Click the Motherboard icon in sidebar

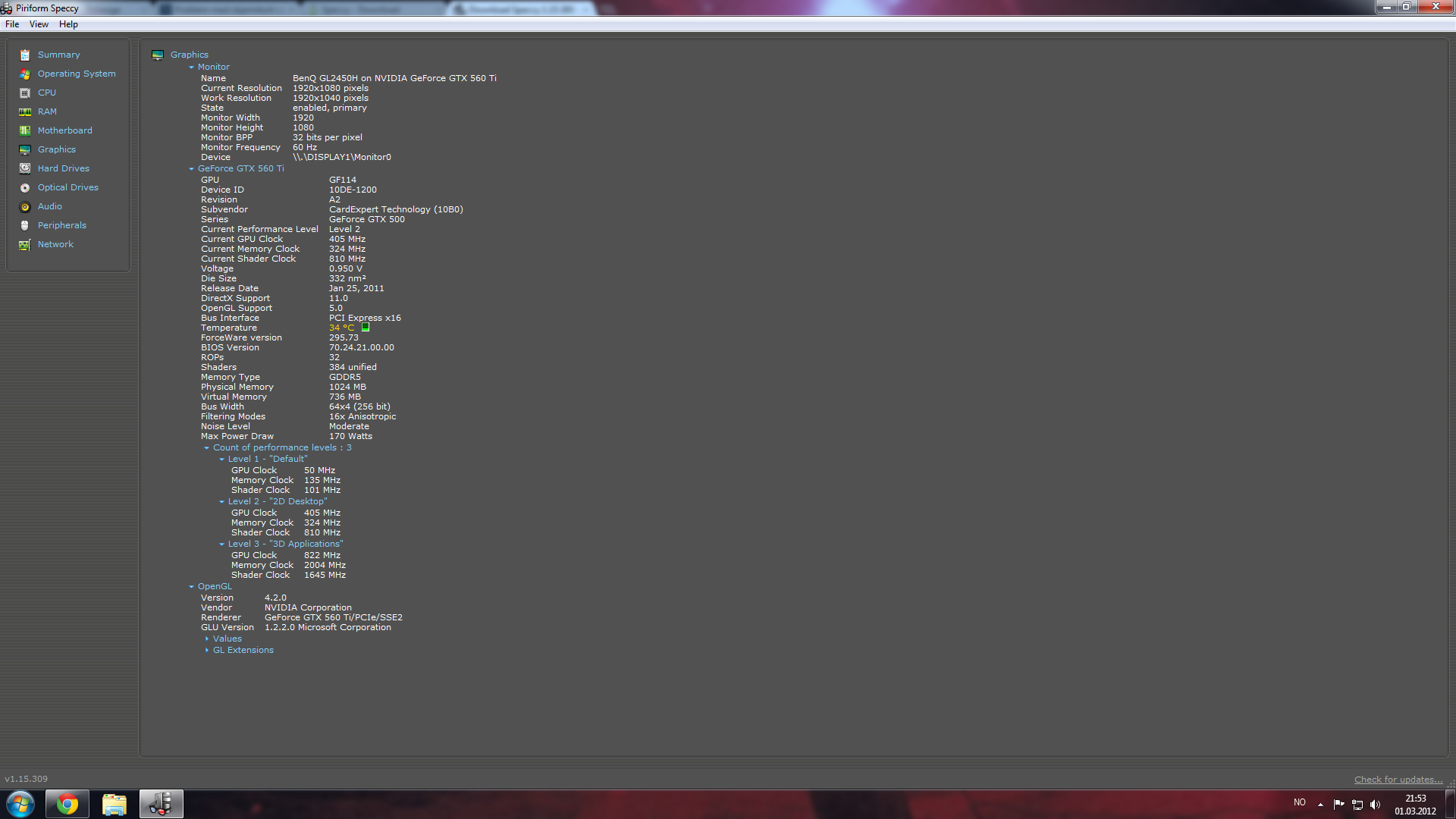click(25, 131)
